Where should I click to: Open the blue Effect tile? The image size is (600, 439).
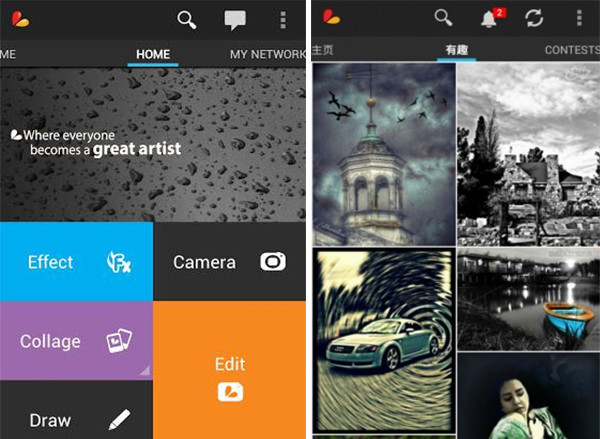pyautogui.click(x=76, y=262)
